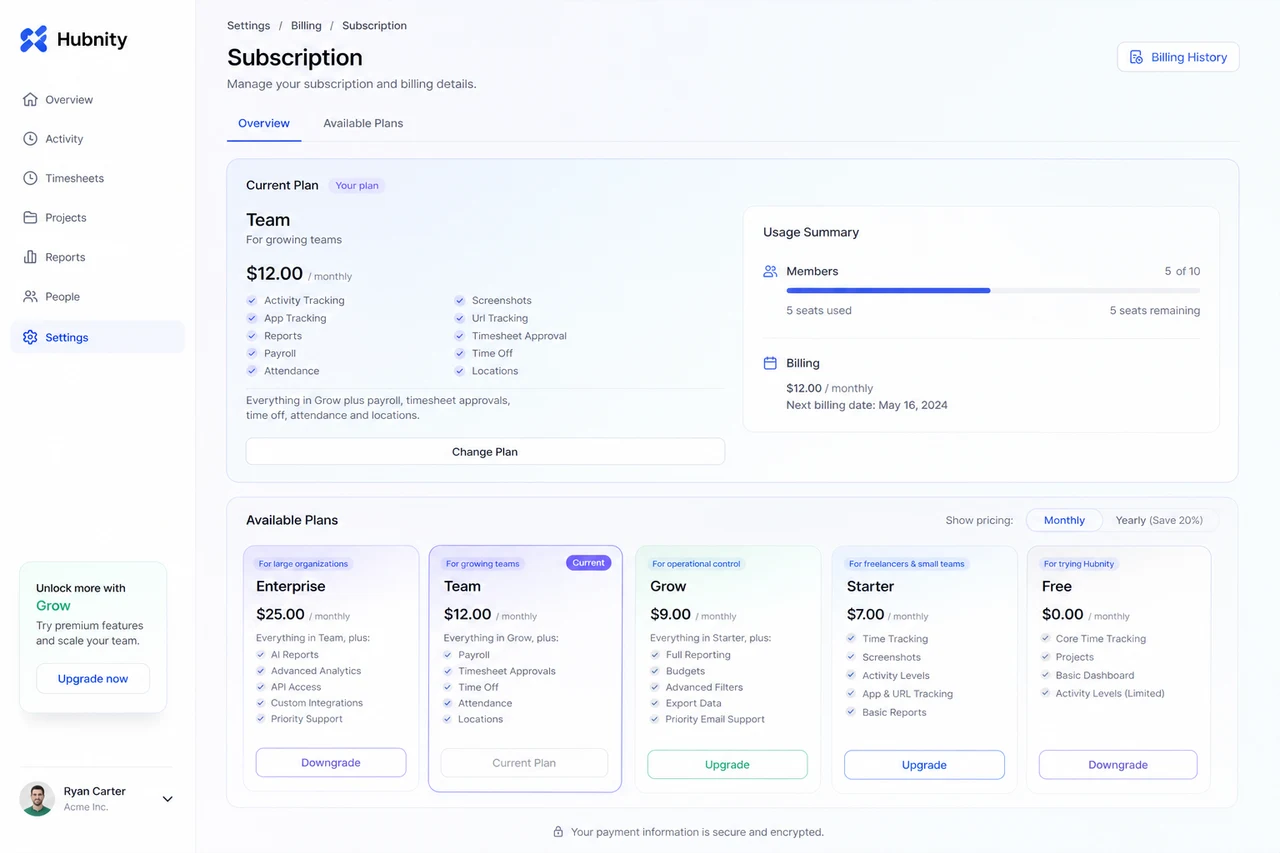The width and height of the screenshot is (1280, 853).
Task: Switch pricing to Yearly (Save 20%)
Action: tap(1159, 520)
